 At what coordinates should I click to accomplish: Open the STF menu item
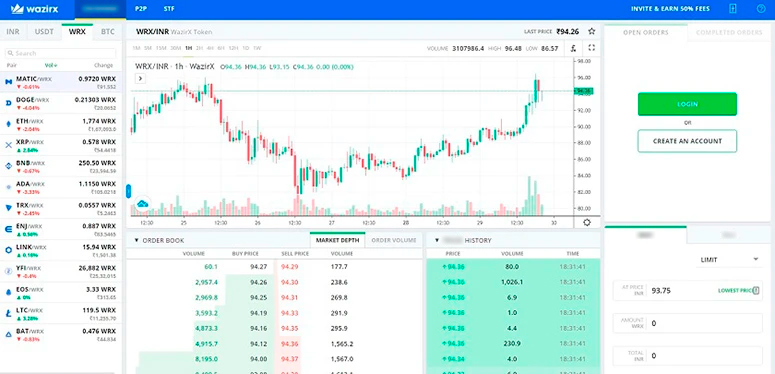coord(169,9)
